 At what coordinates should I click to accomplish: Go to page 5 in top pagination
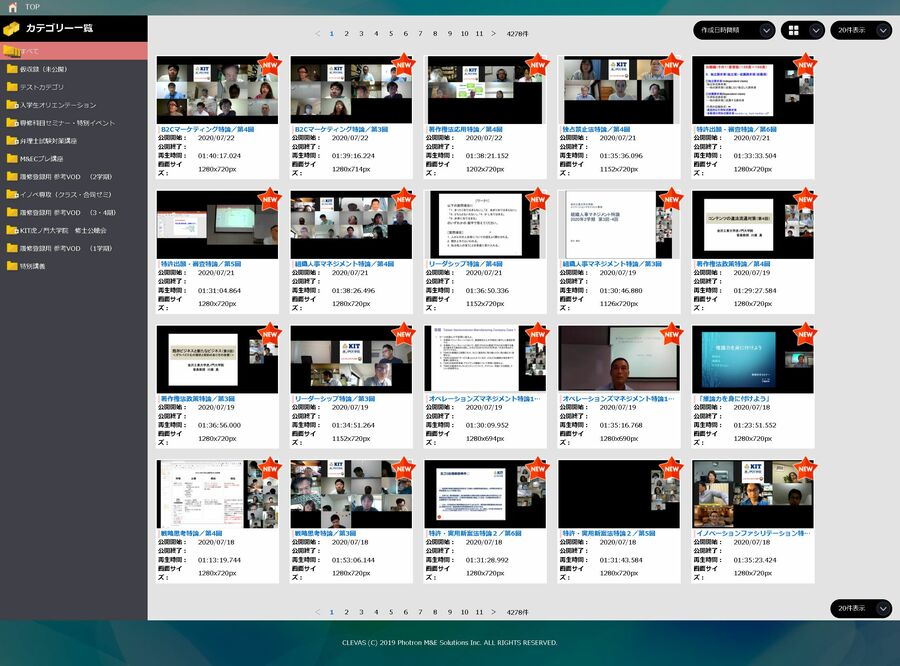pos(391,33)
